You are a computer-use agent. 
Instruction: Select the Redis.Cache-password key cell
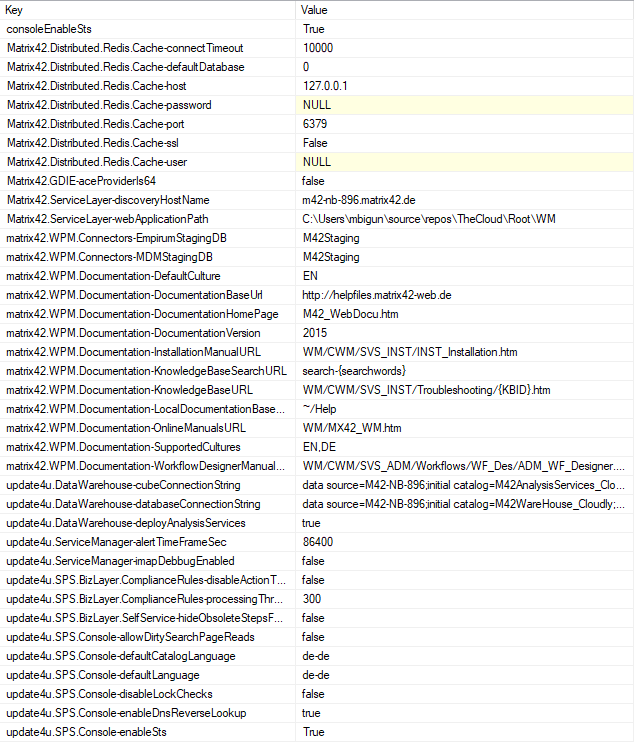pos(148,105)
